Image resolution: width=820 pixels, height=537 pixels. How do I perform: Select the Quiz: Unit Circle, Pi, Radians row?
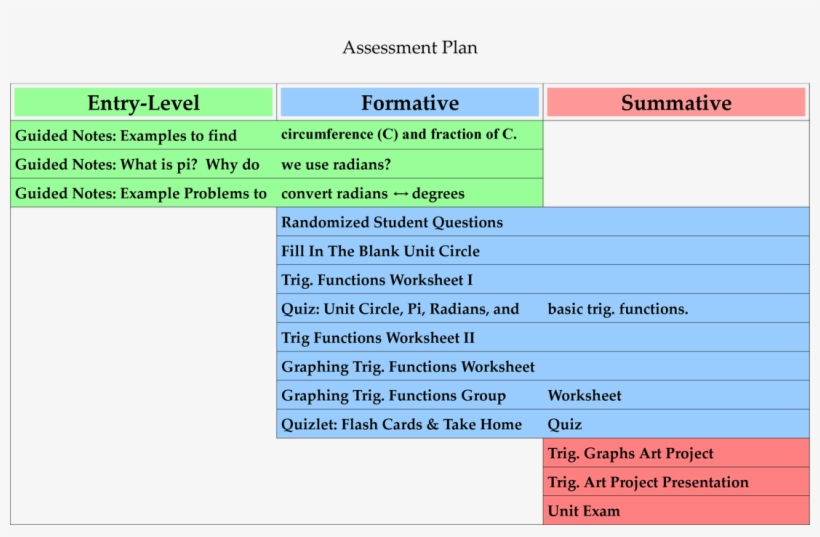tap(543, 309)
